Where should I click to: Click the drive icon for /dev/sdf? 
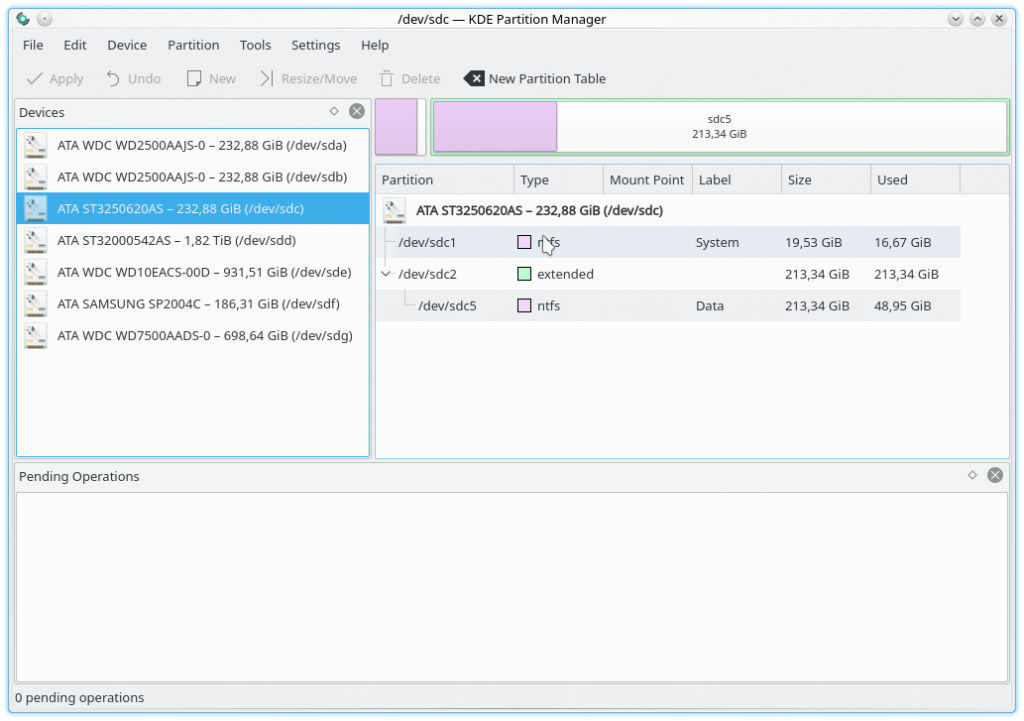click(35, 304)
